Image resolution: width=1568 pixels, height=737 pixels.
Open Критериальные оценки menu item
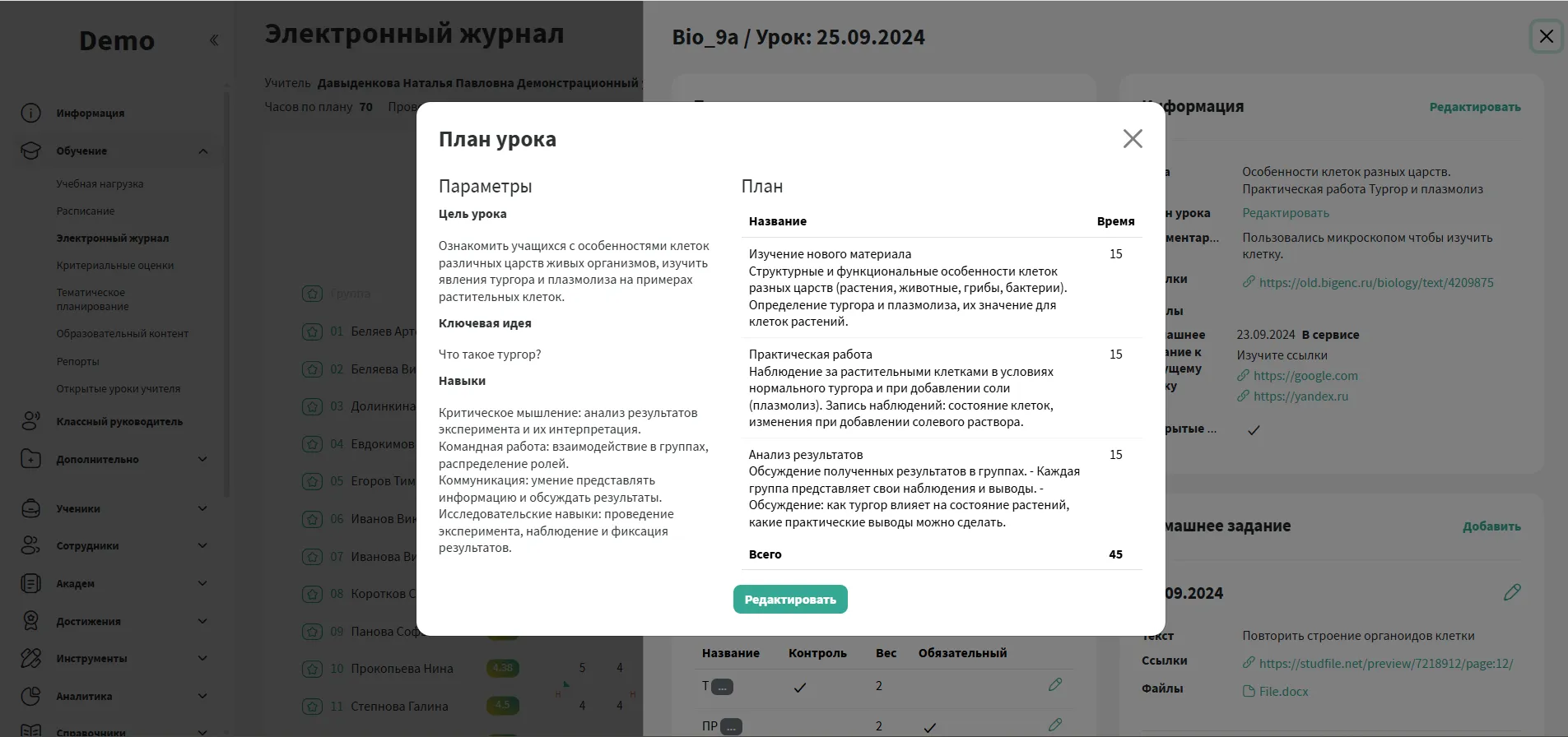pyautogui.click(x=115, y=266)
